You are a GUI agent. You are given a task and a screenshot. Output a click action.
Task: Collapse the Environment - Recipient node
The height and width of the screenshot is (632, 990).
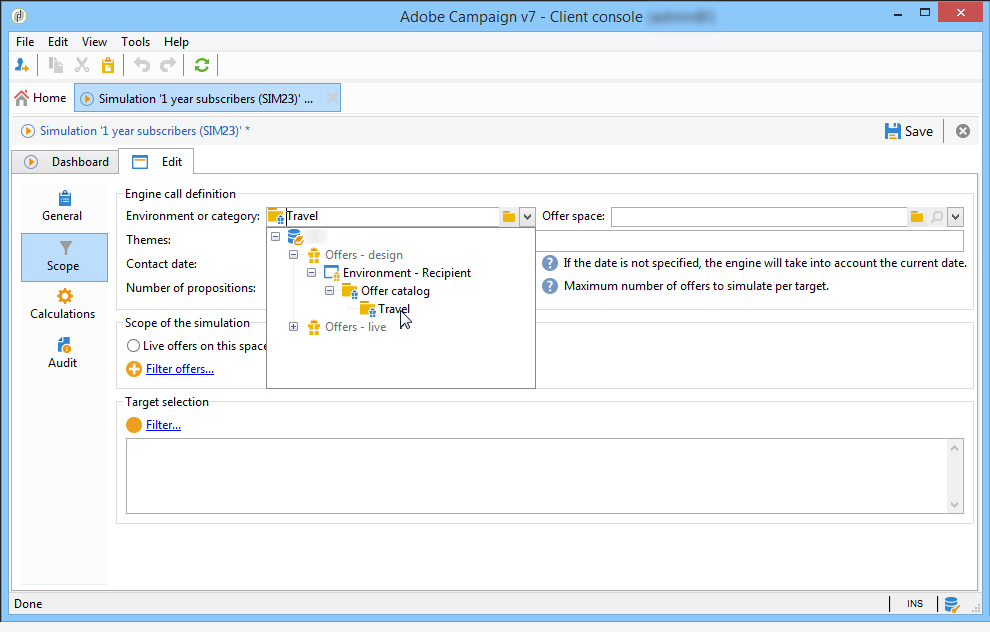coord(311,273)
